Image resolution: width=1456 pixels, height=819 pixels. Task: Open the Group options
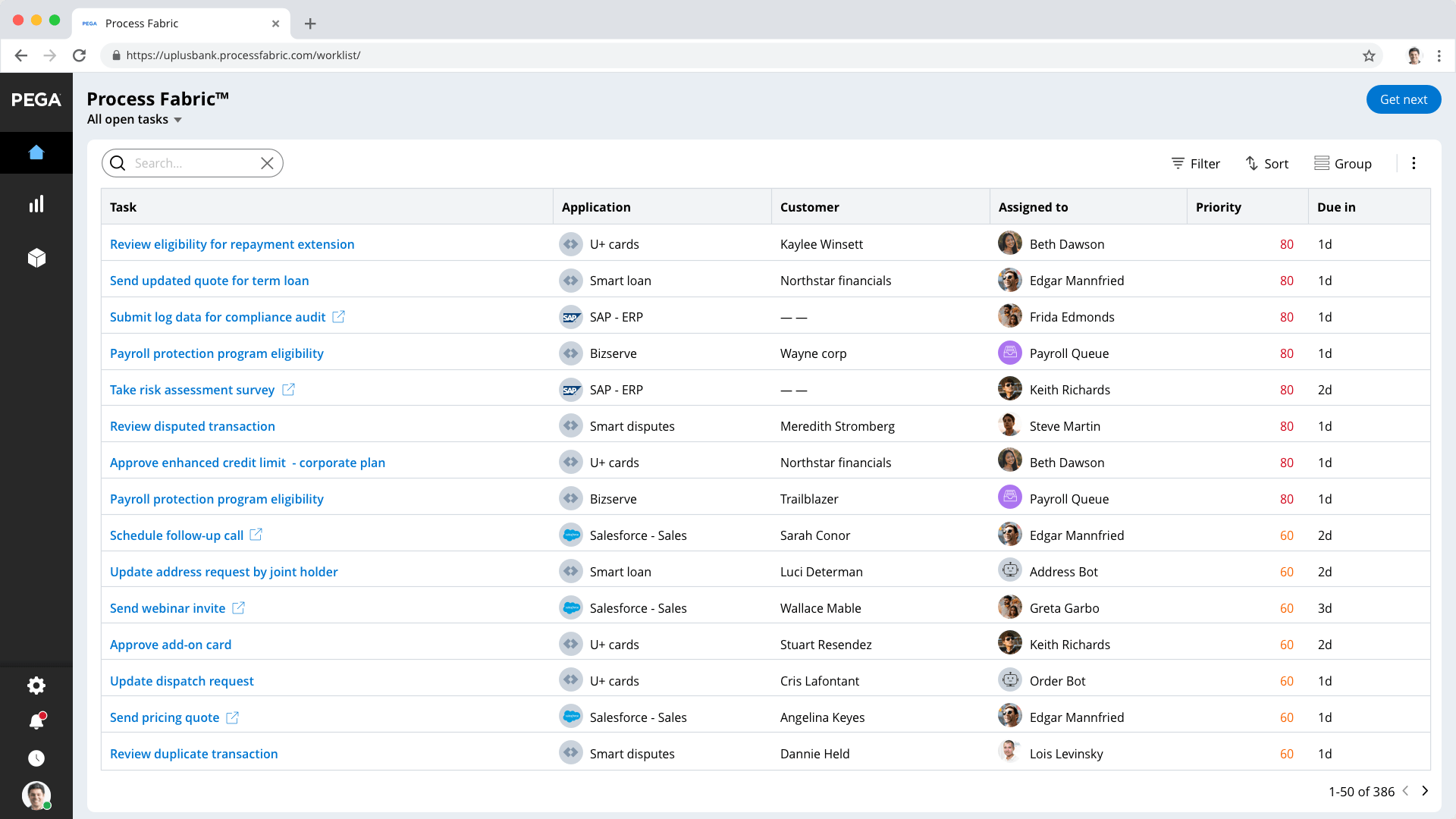click(1343, 163)
